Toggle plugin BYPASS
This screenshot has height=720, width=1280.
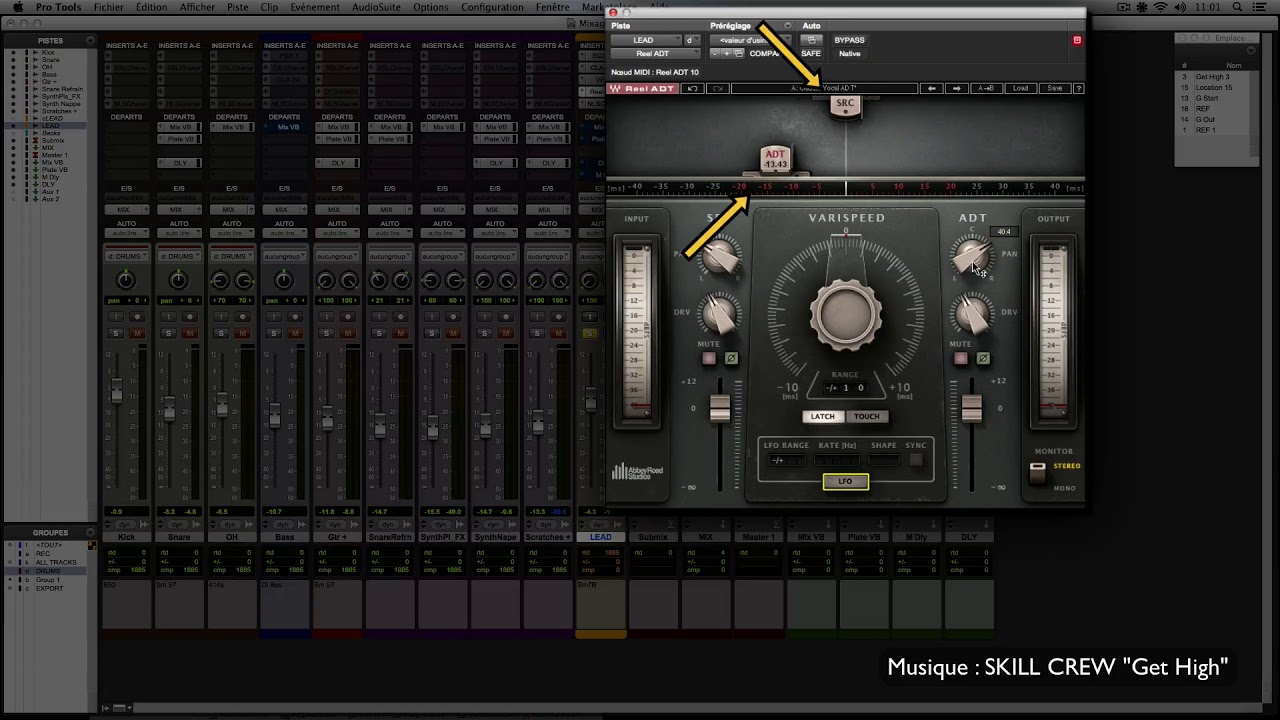coord(849,40)
